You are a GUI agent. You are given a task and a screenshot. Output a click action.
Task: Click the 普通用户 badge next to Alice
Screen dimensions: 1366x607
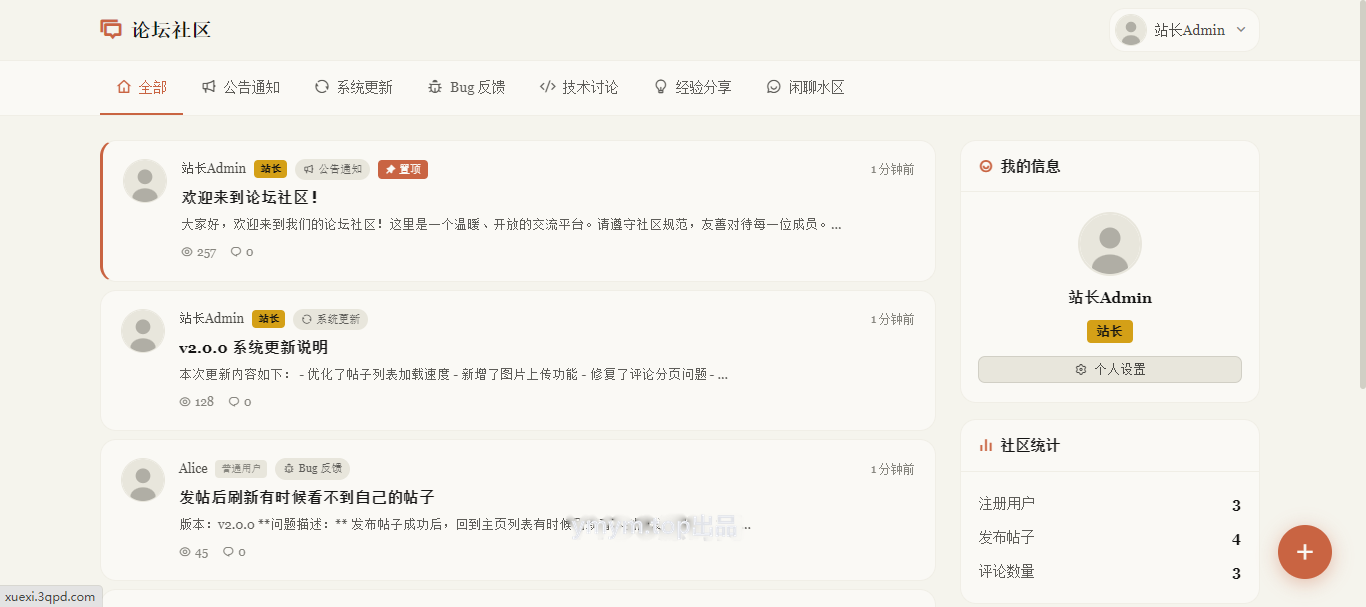coord(241,468)
